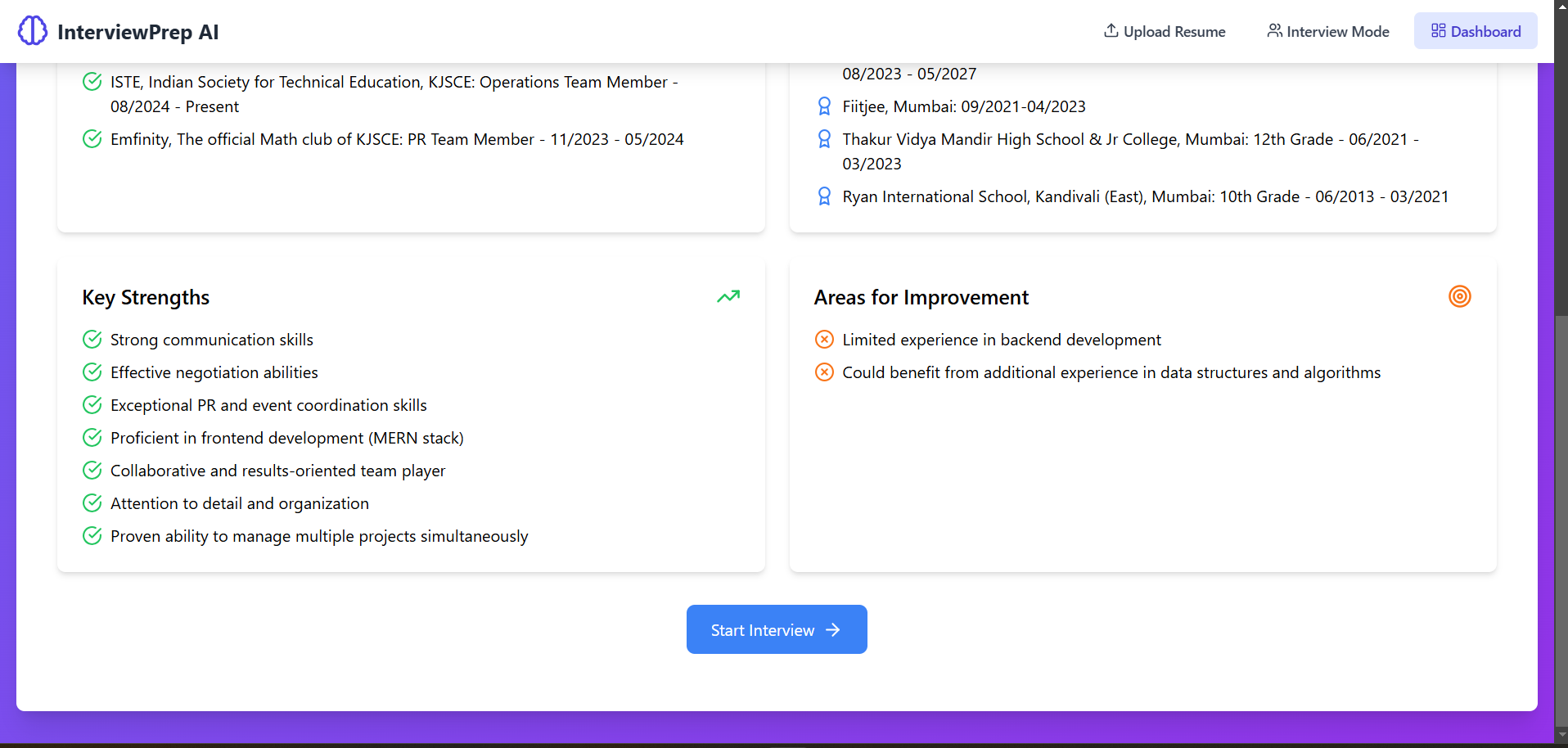Image resolution: width=1568 pixels, height=748 pixels.
Task: Click the arrow icon inside Start Interview button
Action: 833,629
